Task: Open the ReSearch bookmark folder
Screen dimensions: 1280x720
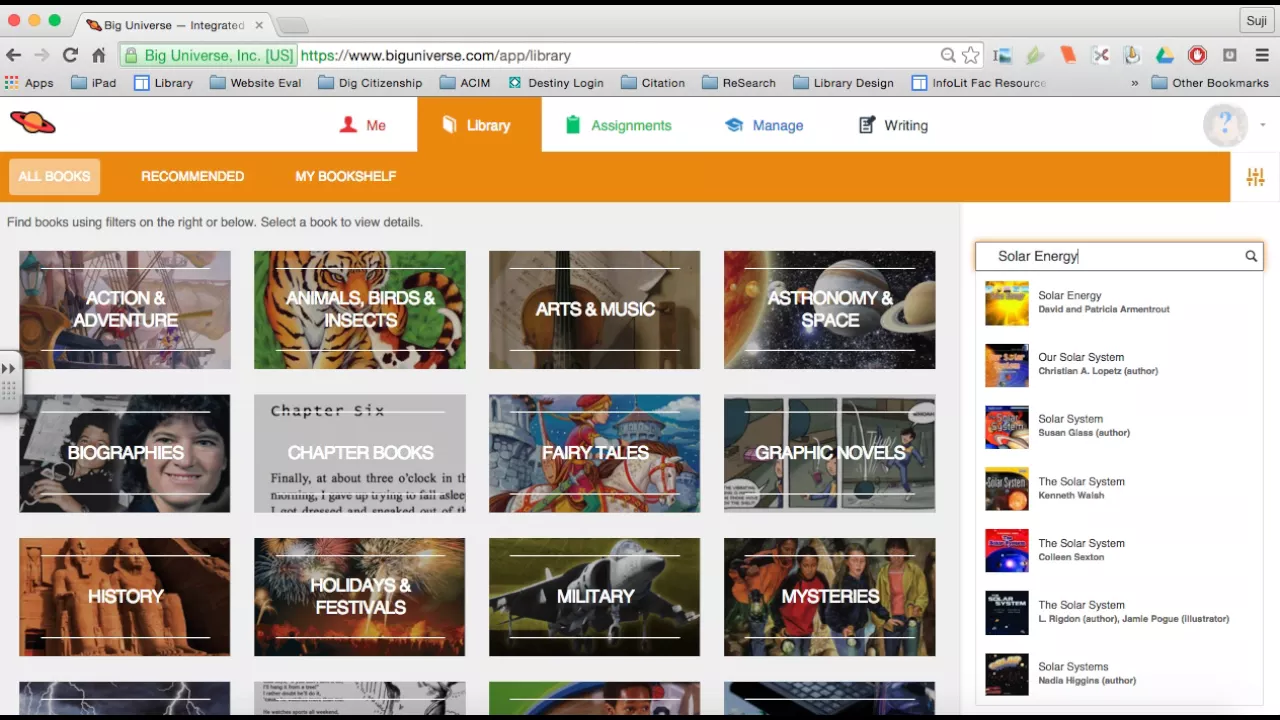Action: (x=739, y=83)
